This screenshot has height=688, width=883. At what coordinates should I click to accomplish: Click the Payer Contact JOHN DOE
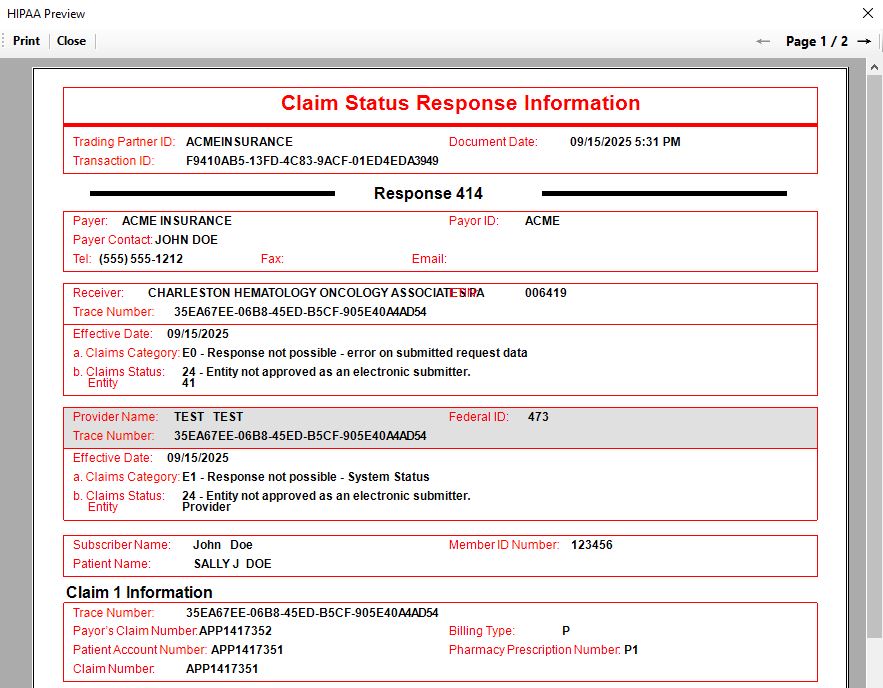tap(186, 240)
